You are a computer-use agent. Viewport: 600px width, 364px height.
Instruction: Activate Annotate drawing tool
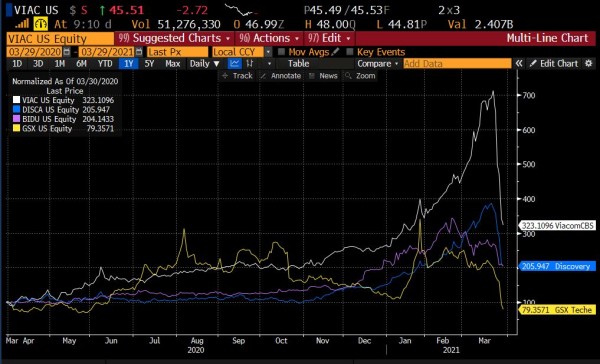click(x=280, y=76)
